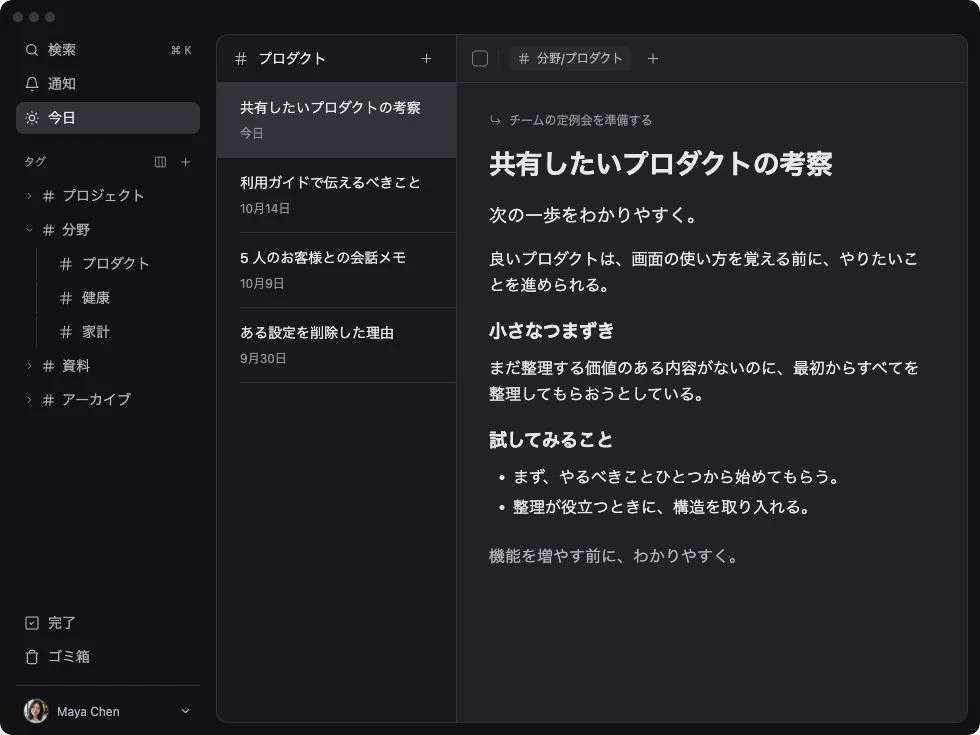
Task: Open note 共有したいプロダクトの考察 in the list
Action: pyautogui.click(x=336, y=120)
